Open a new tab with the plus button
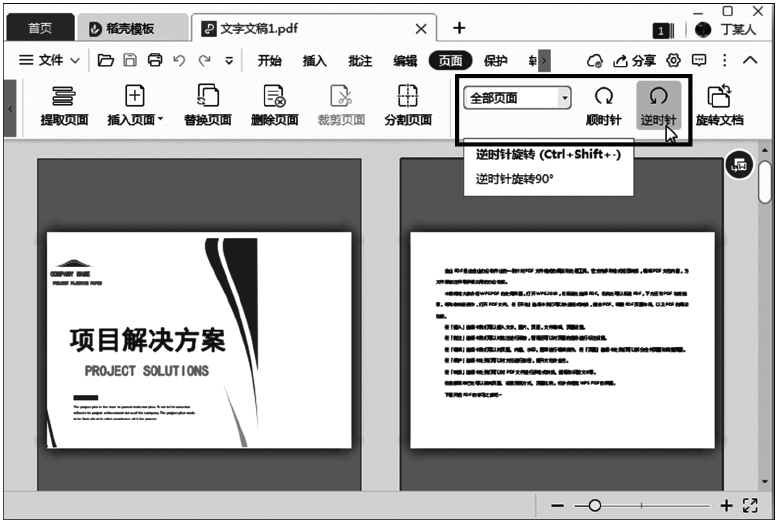Image resolution: width=779 pixels, height=524 pixels. pos(459,28)
